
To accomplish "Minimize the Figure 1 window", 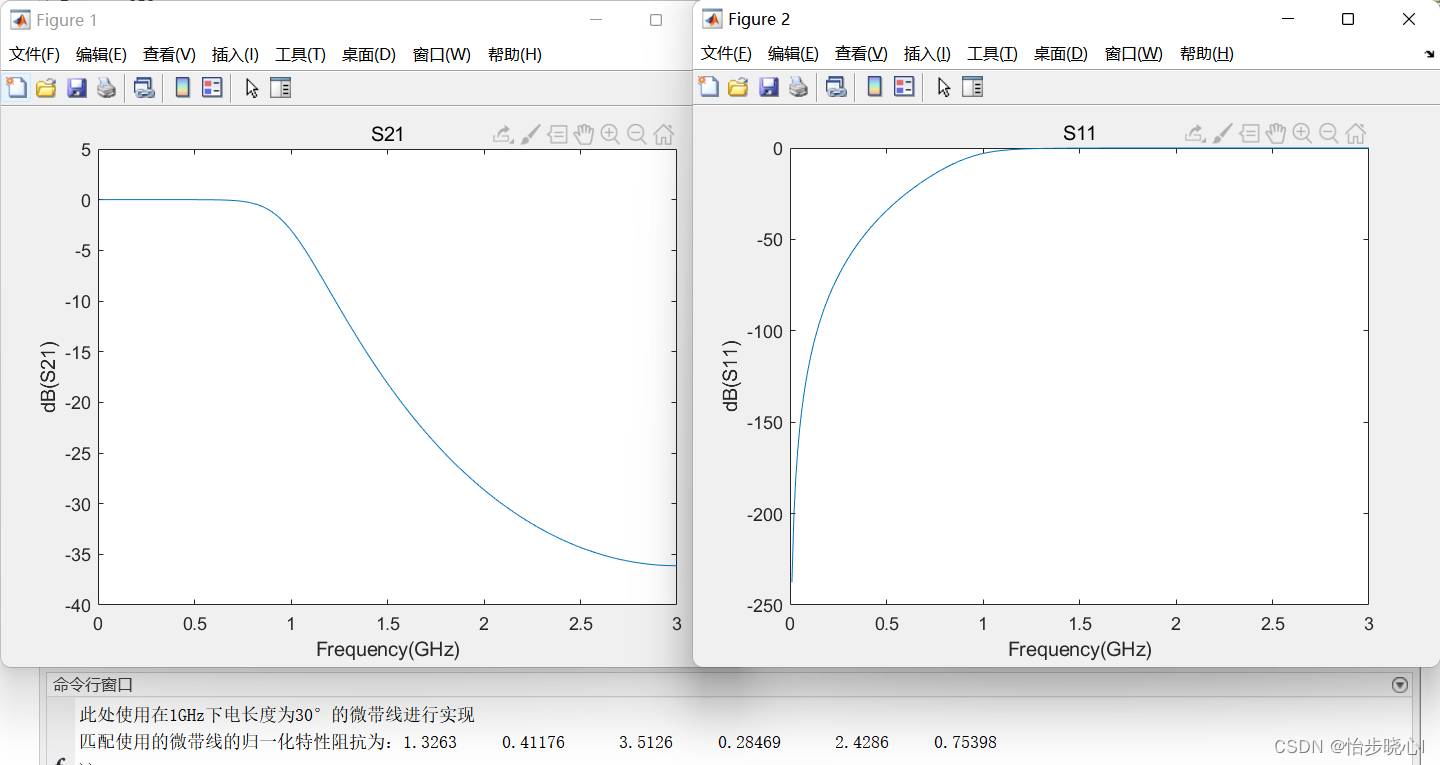I will pyautogui.click(x=596, y=20).
